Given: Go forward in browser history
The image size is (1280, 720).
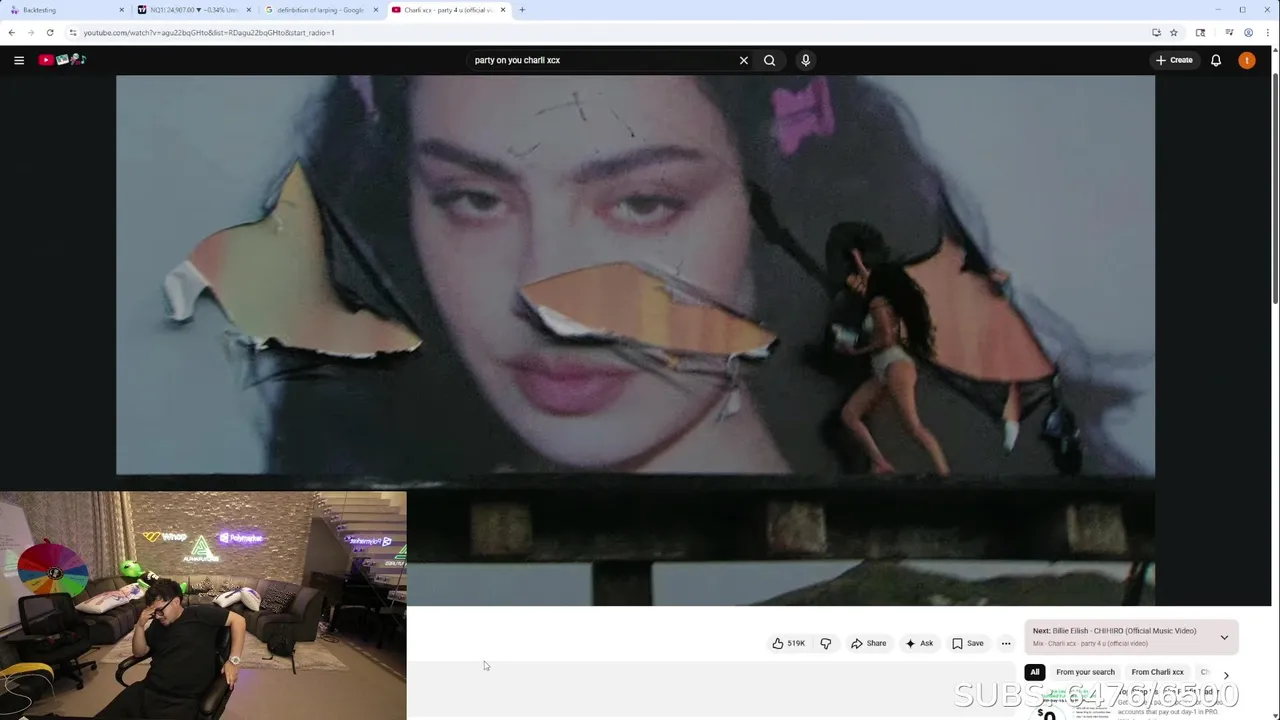Looking at the screenshot, I should coord(31,33).
